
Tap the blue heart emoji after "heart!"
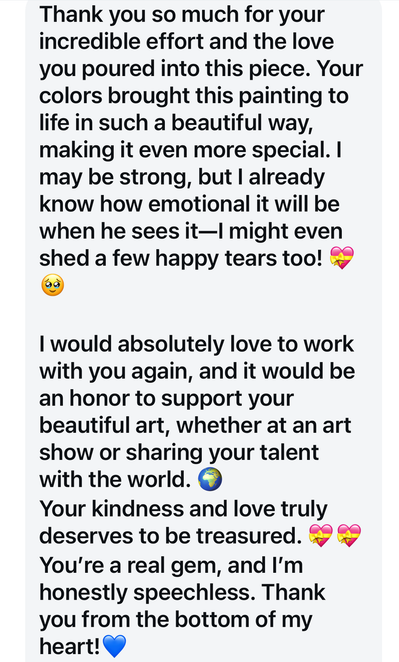click(x=114, y=646)
